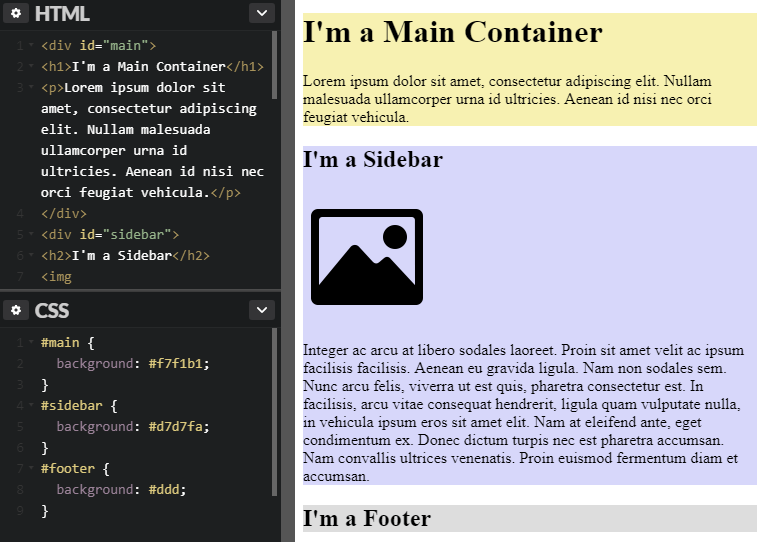Click the 'I'm a Main Container' heading
This screenshot has height=542, width=762.
pos(452,32)
